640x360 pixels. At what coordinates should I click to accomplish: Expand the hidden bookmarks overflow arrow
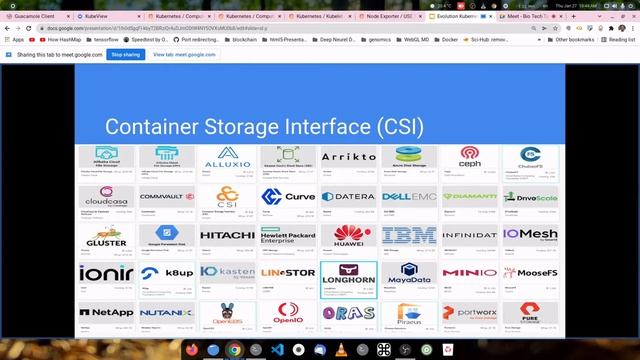pyautogui.click(x=539, y=40)
